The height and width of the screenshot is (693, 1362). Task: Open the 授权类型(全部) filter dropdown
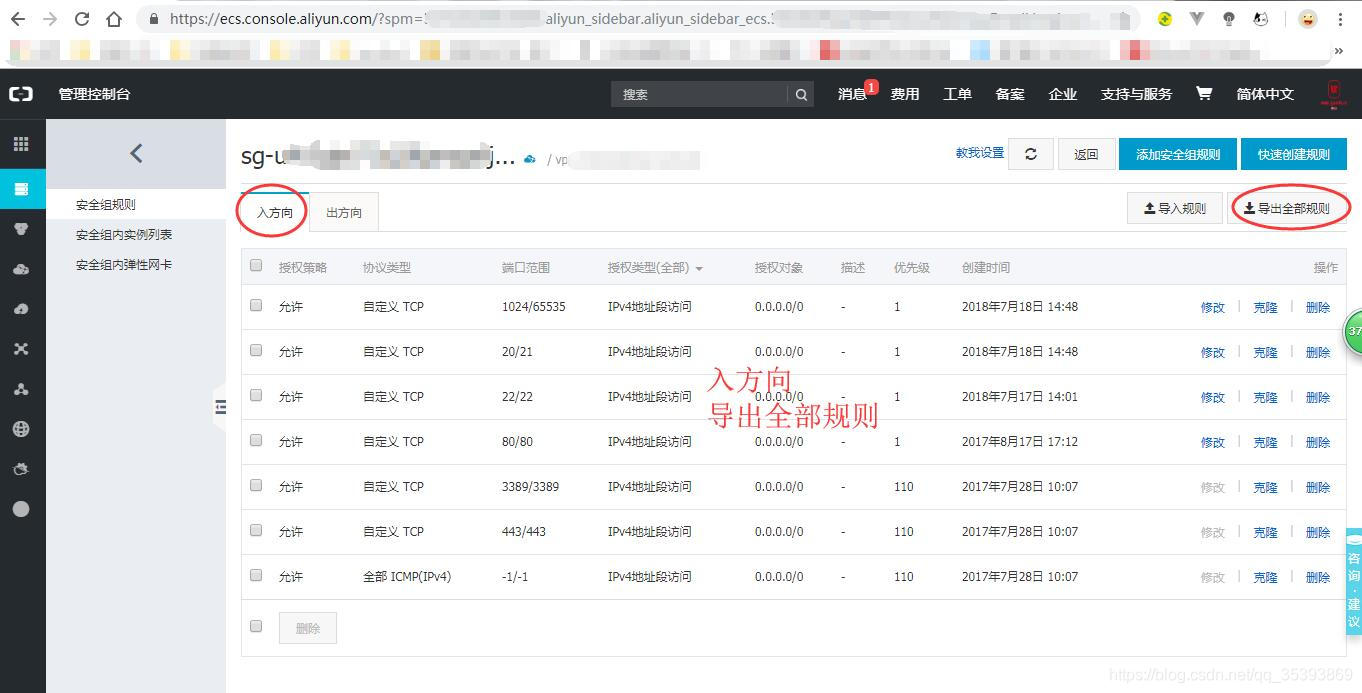point(655,268)
